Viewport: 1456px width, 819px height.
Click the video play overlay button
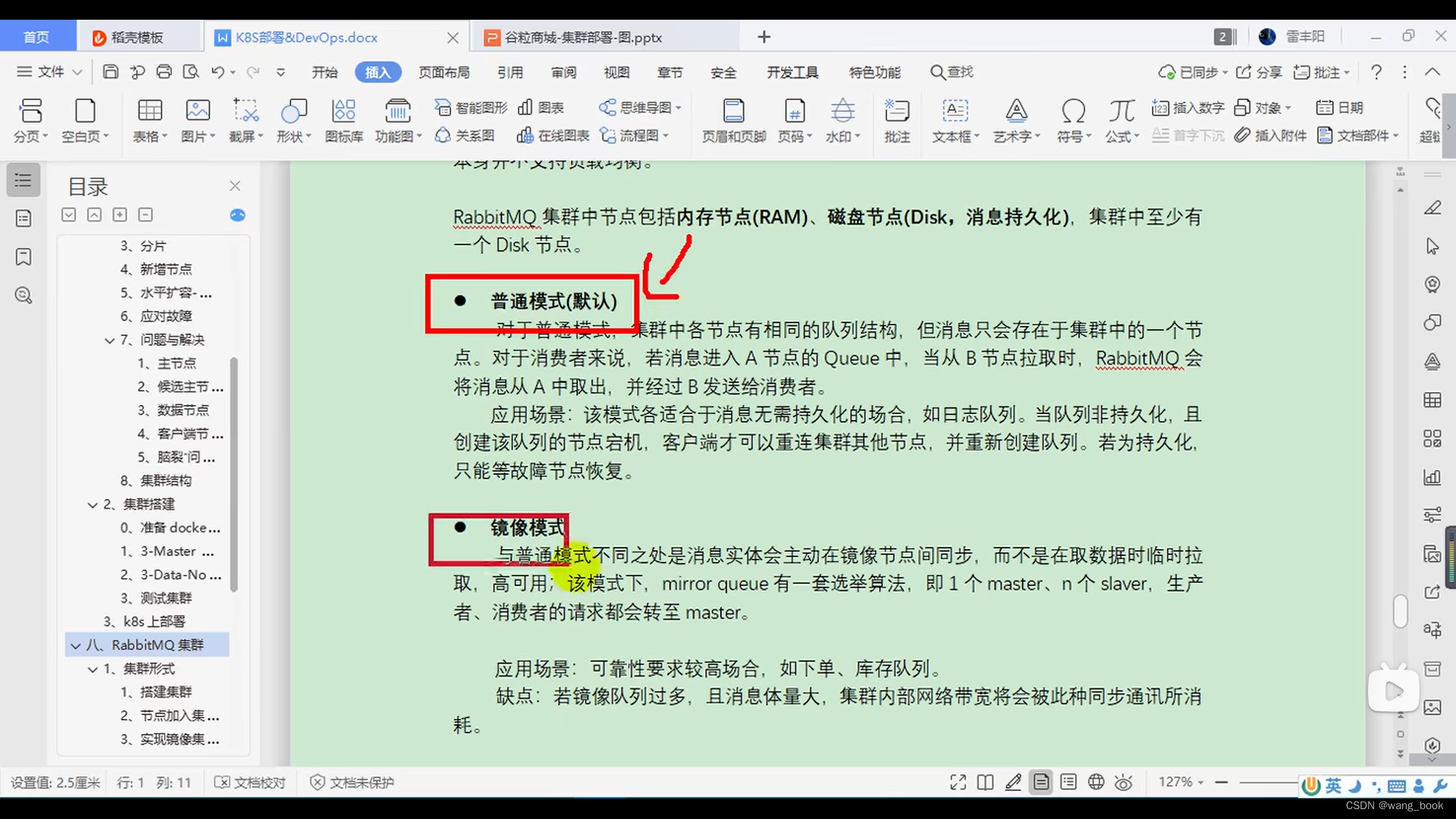(x=1393, y=689)
